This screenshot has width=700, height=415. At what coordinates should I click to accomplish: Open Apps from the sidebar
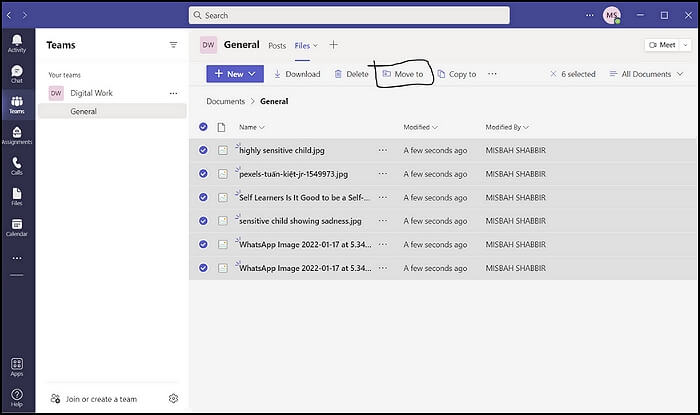pos(17,366)
